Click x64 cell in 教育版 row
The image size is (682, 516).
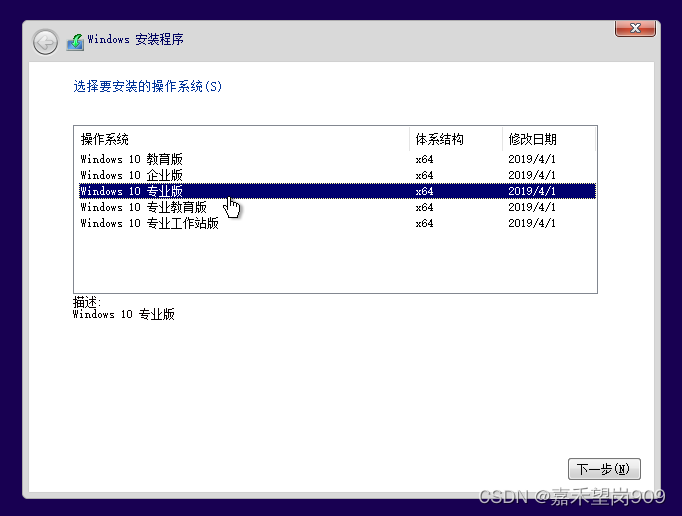coord(424,159)
